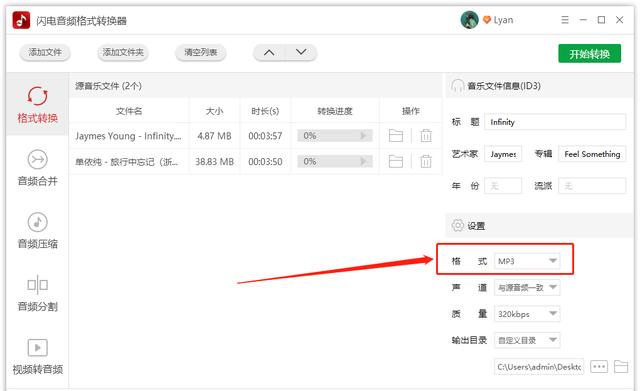Click the 流派 genre input field
640x391 pixels.
coord(592,186)
